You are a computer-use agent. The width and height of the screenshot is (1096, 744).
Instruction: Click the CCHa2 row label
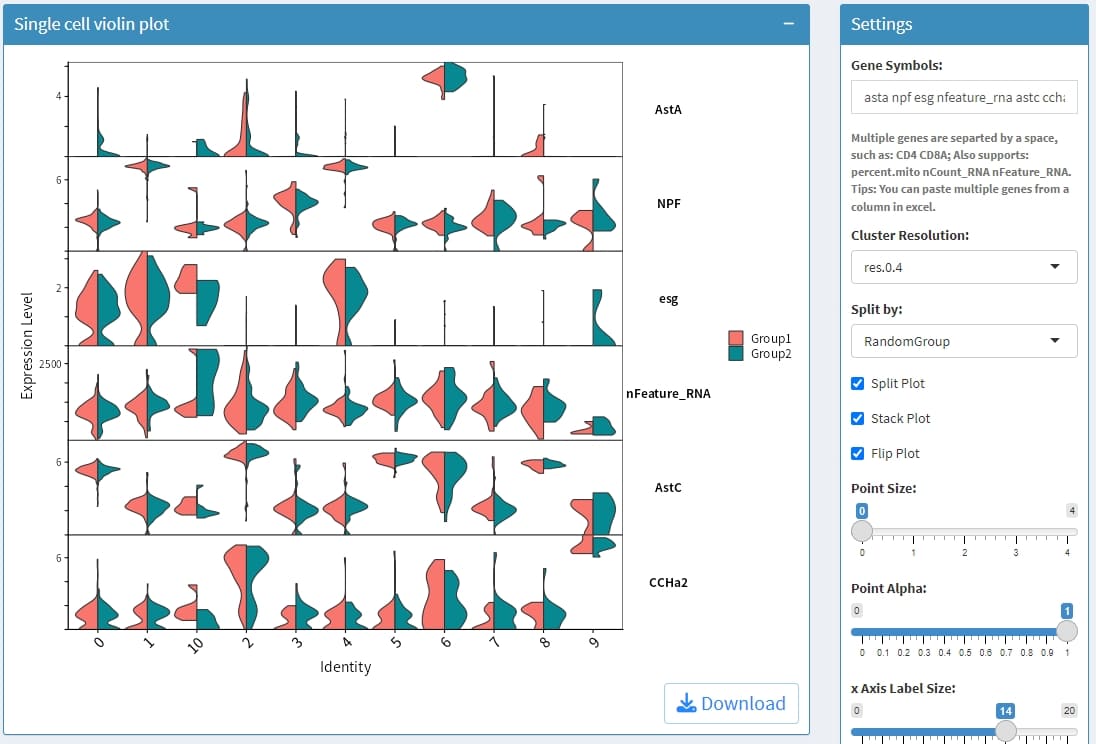[x=668, y=582]
